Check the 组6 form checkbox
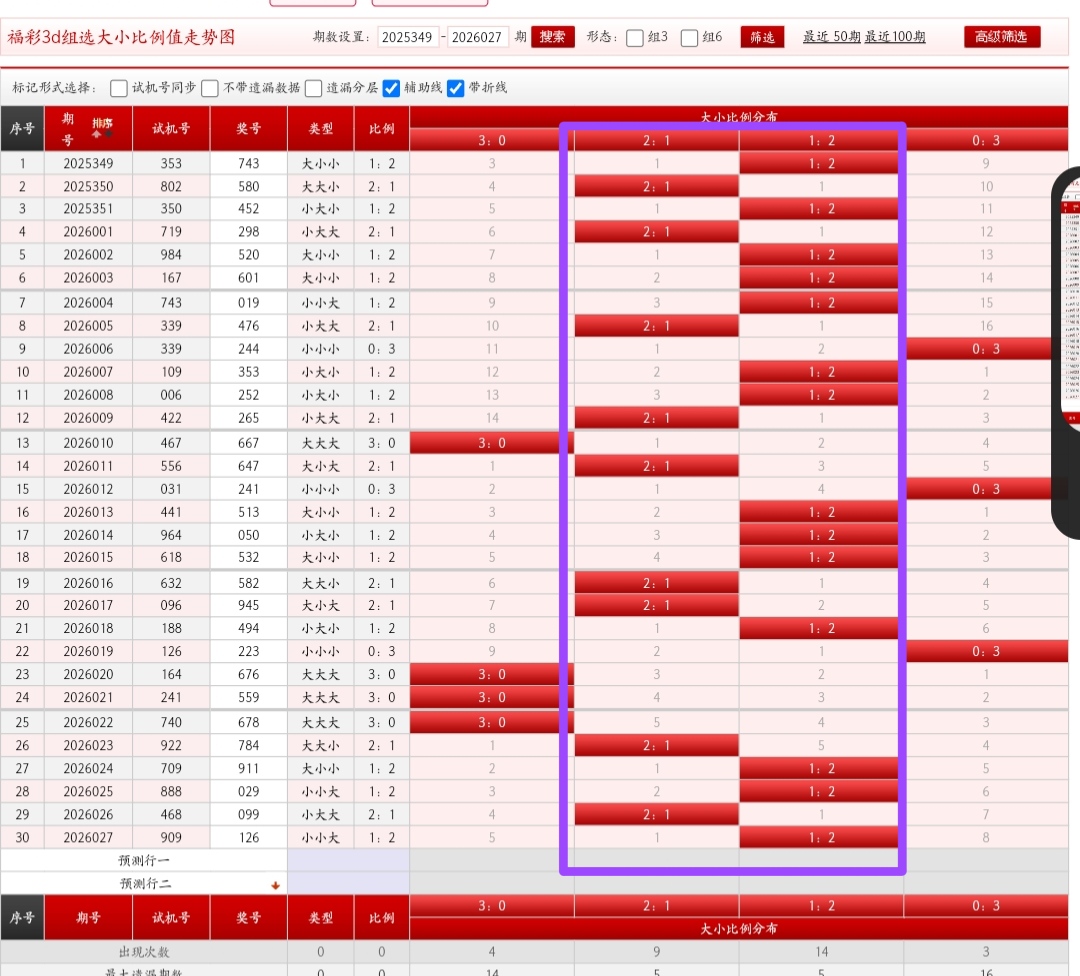The width and height of the screenshot is (1080, 976). [x=690, y=38]
